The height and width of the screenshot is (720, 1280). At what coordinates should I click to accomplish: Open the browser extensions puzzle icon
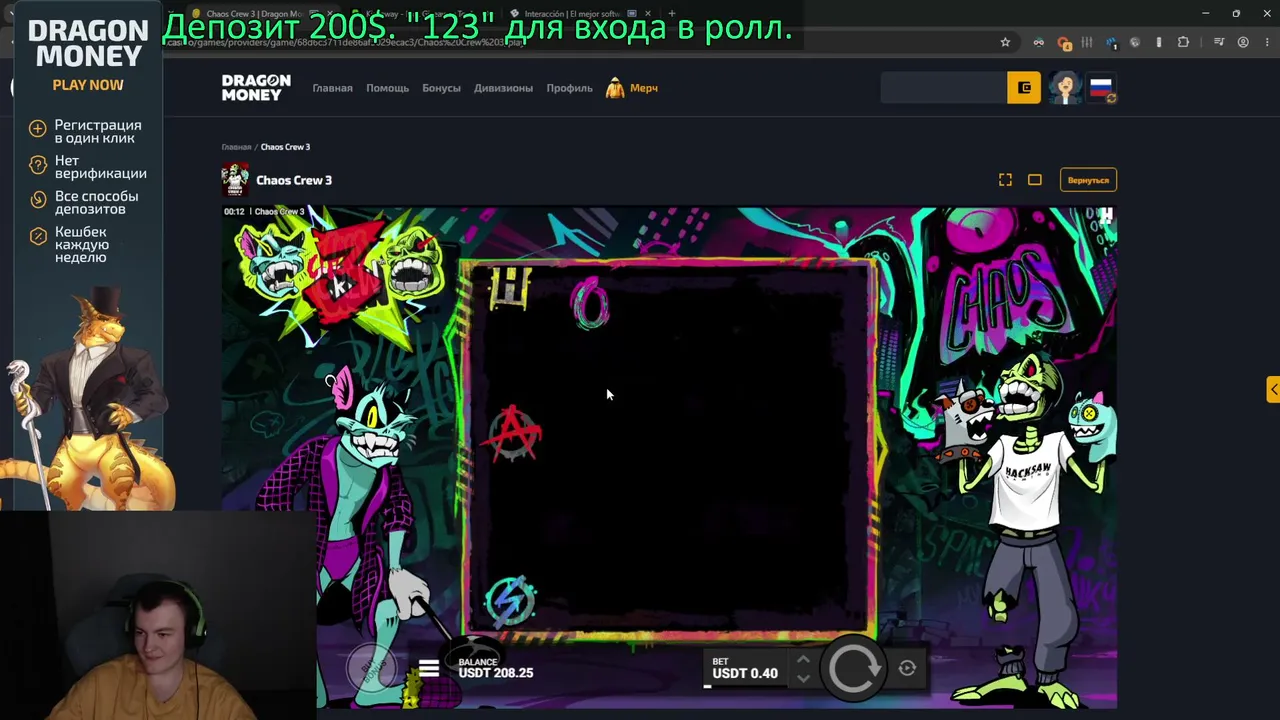1183,42
